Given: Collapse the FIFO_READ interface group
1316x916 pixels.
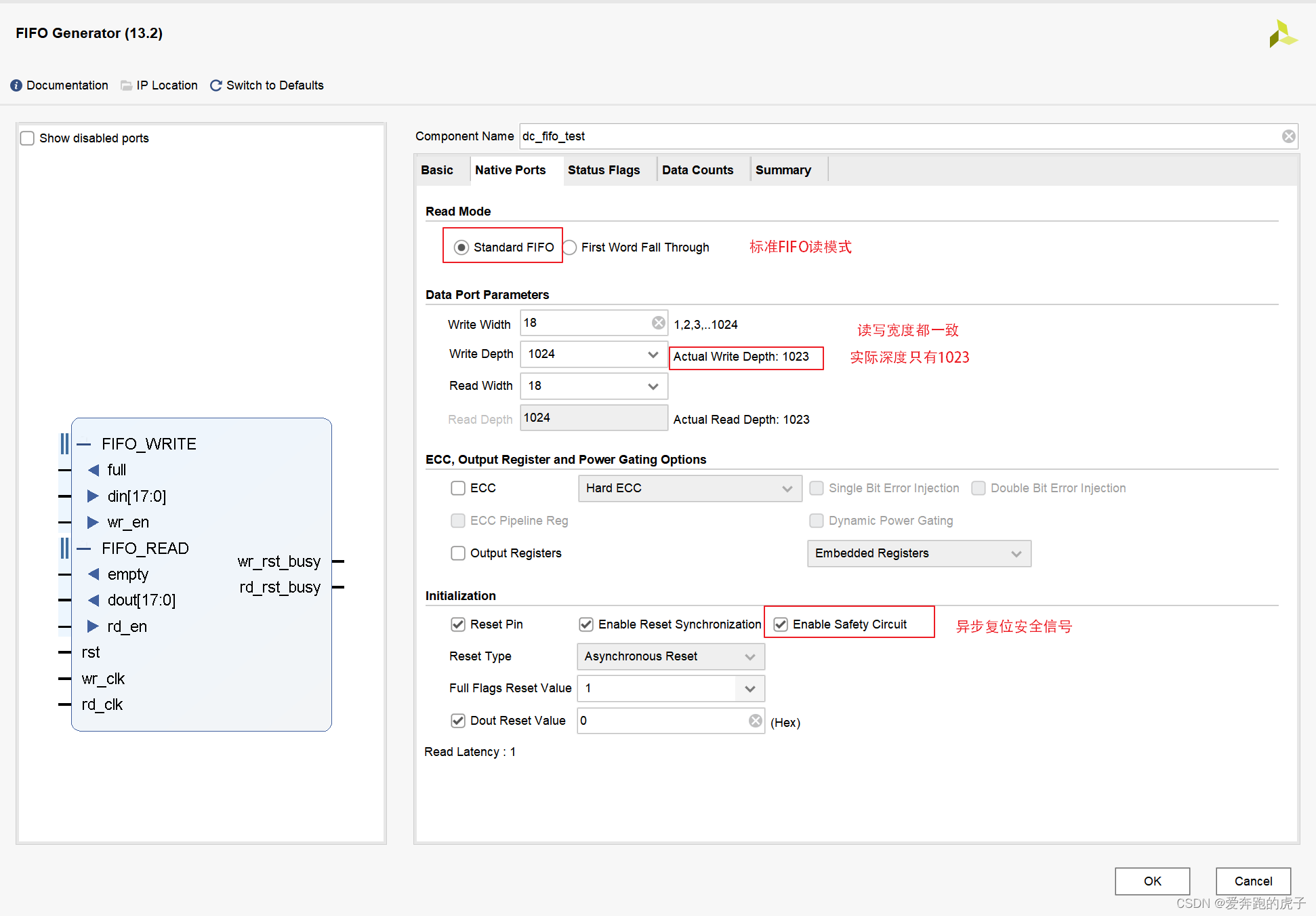Looking at the screenshot, I should point(84,549).
